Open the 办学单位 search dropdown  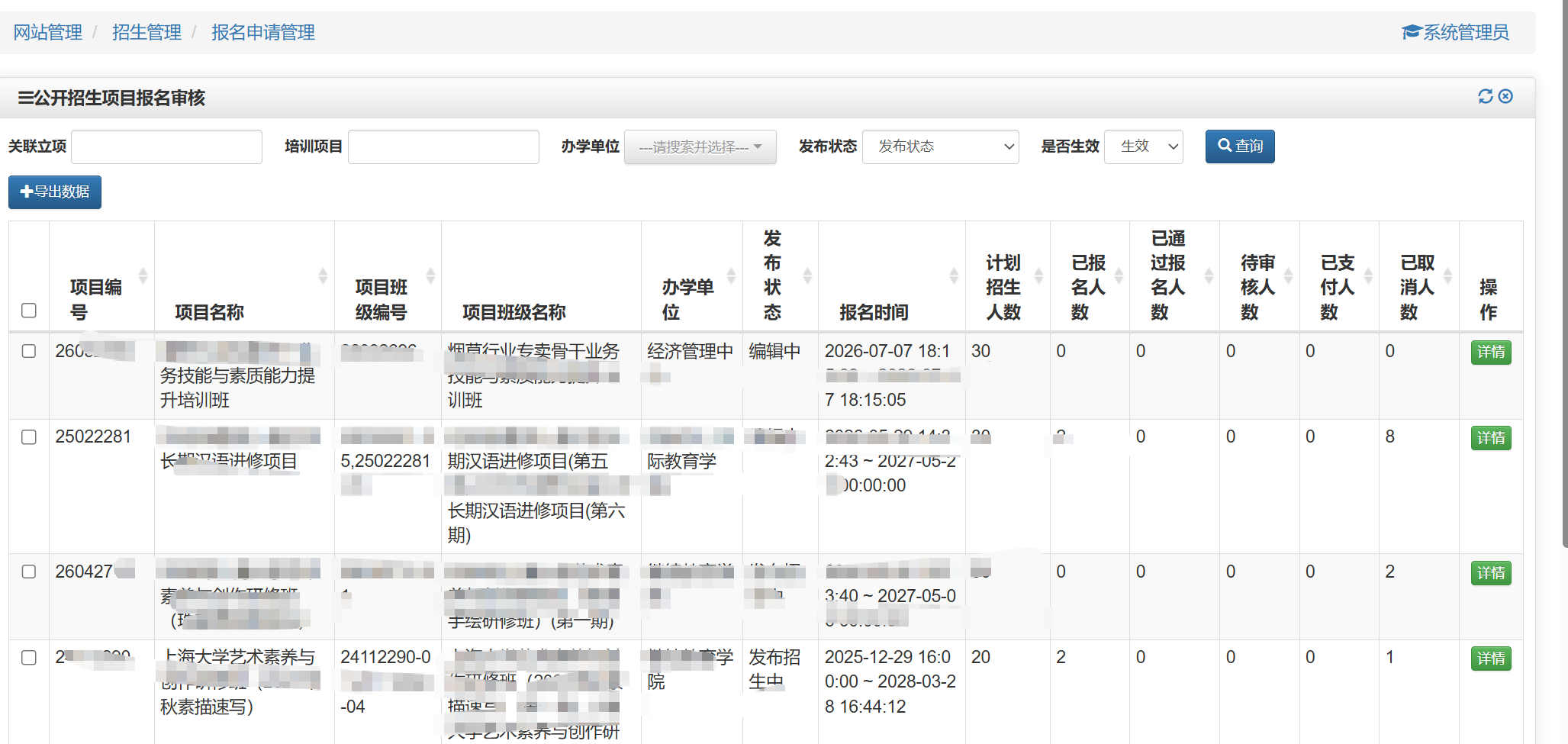(700, 147)
